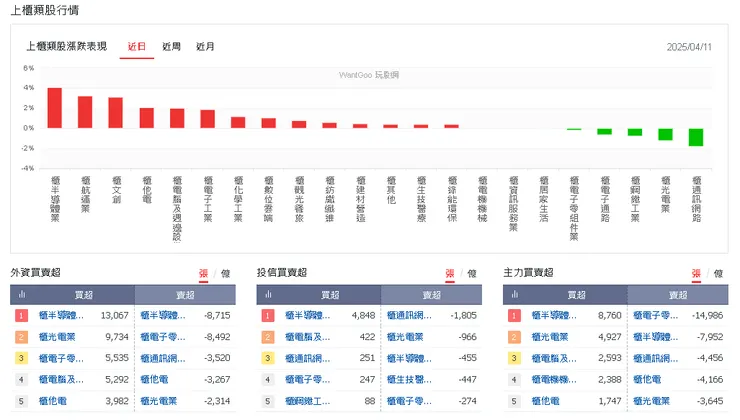Click the 2025/04/11 date text
The width and height of the screenshot is (740, 420).
[689, 47]
